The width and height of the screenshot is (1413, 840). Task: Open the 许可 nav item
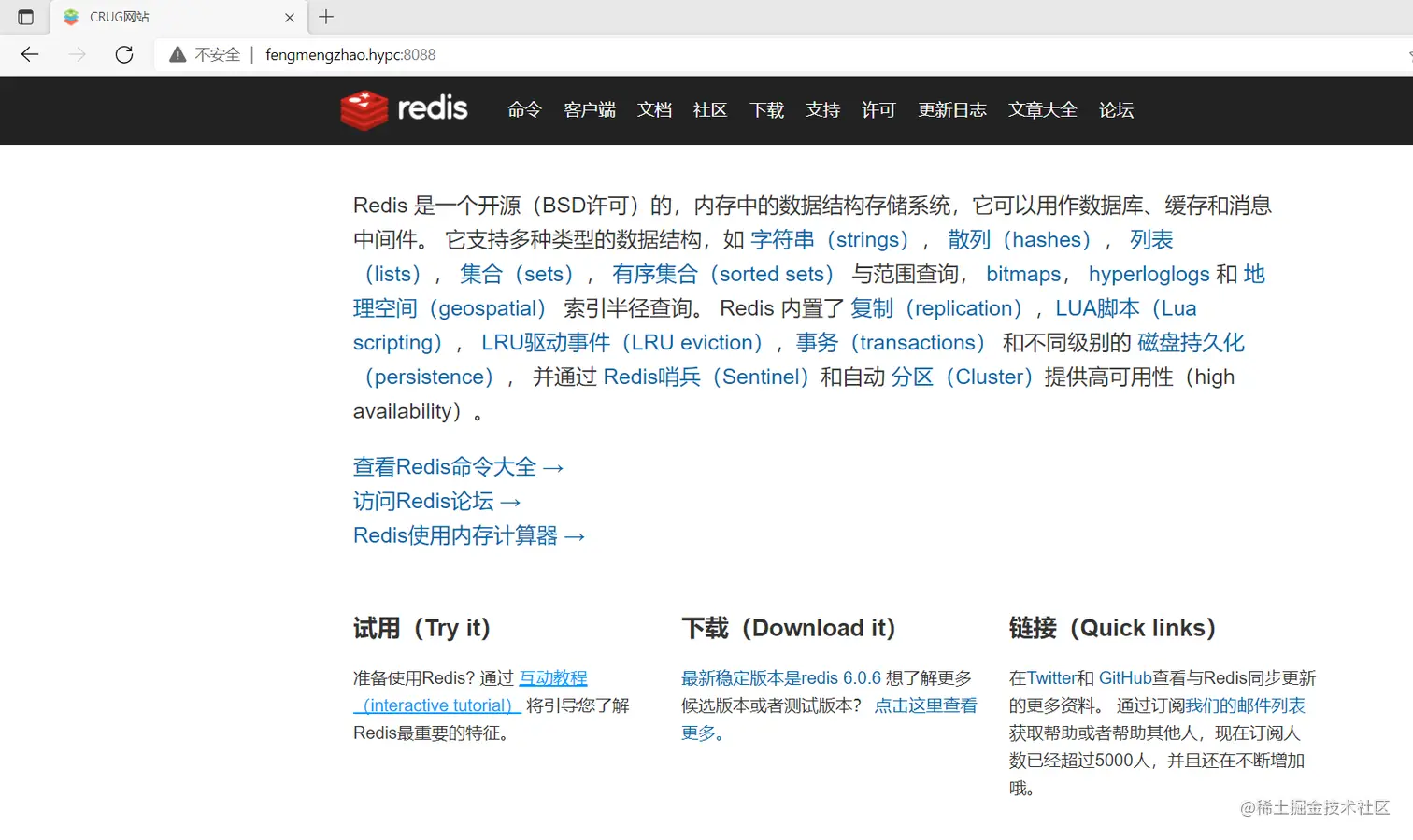[878, 109]
